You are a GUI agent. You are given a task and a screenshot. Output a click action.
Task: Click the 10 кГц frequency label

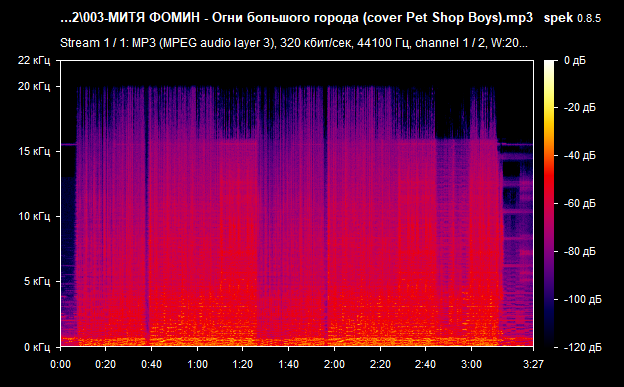tap(34, 216)
